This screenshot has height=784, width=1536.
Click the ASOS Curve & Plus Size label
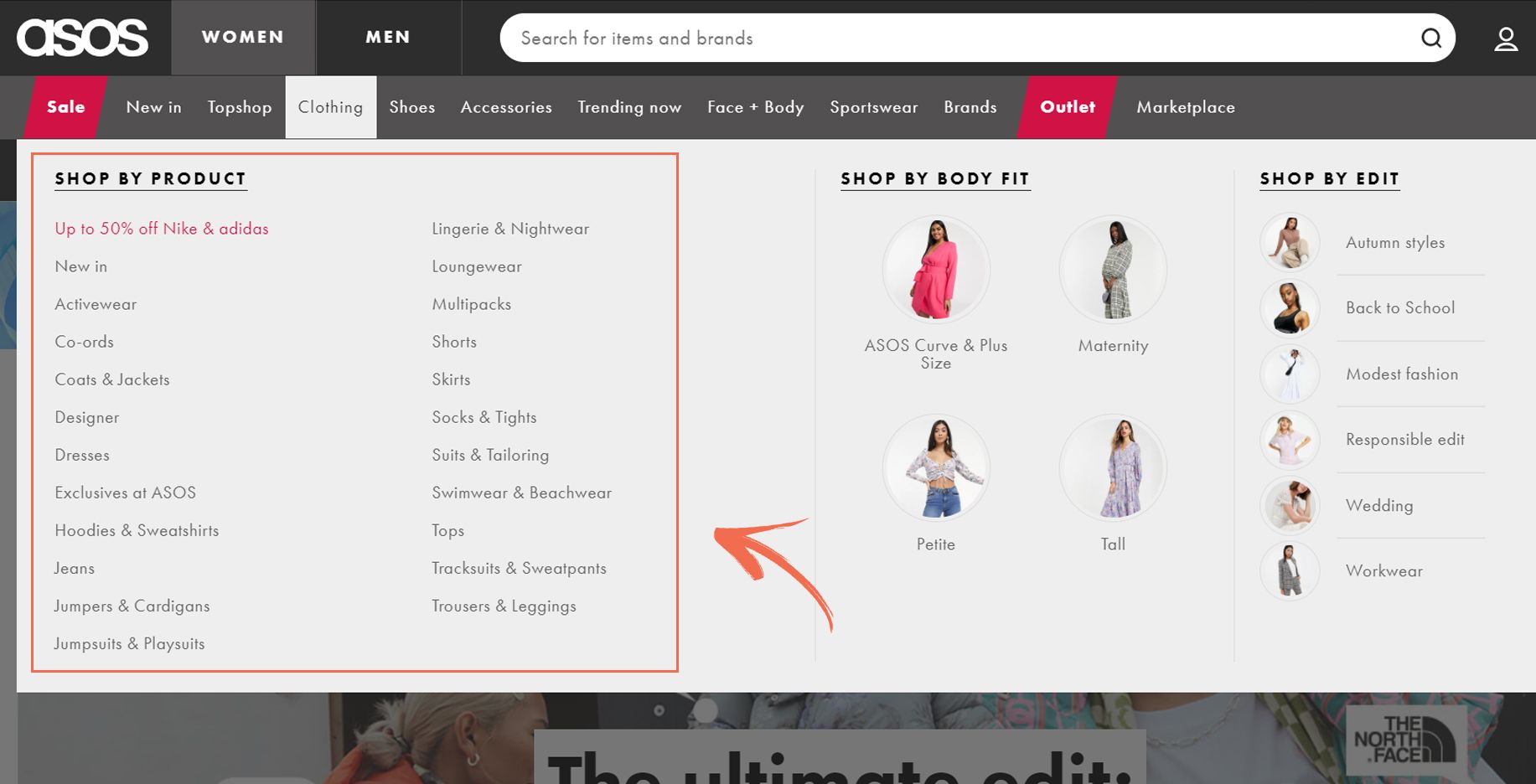(x=936, y=354)
